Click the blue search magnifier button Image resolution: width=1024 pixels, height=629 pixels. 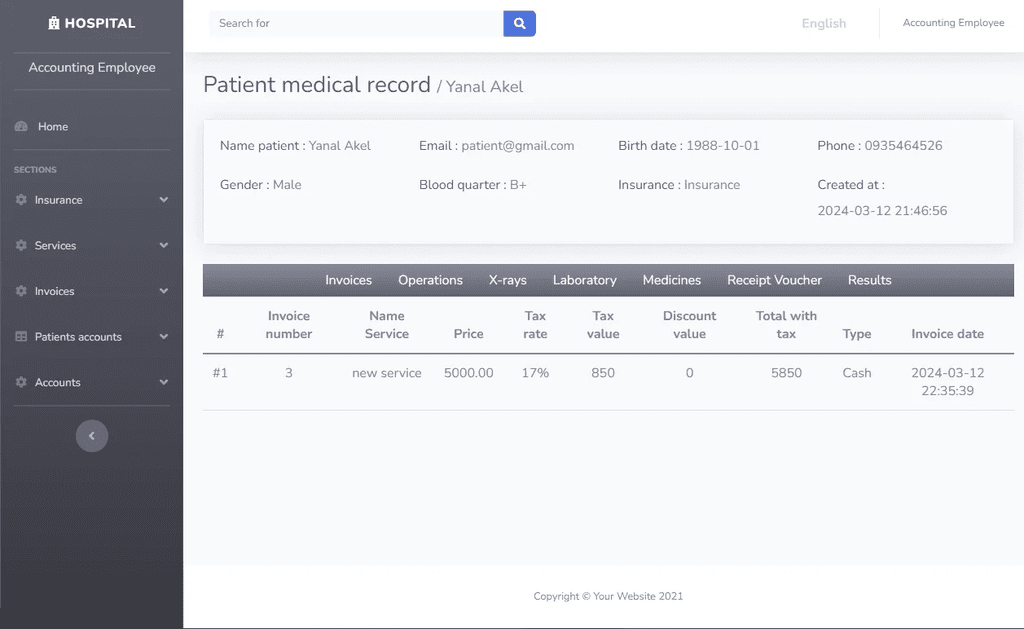click(x=519, y=24)
